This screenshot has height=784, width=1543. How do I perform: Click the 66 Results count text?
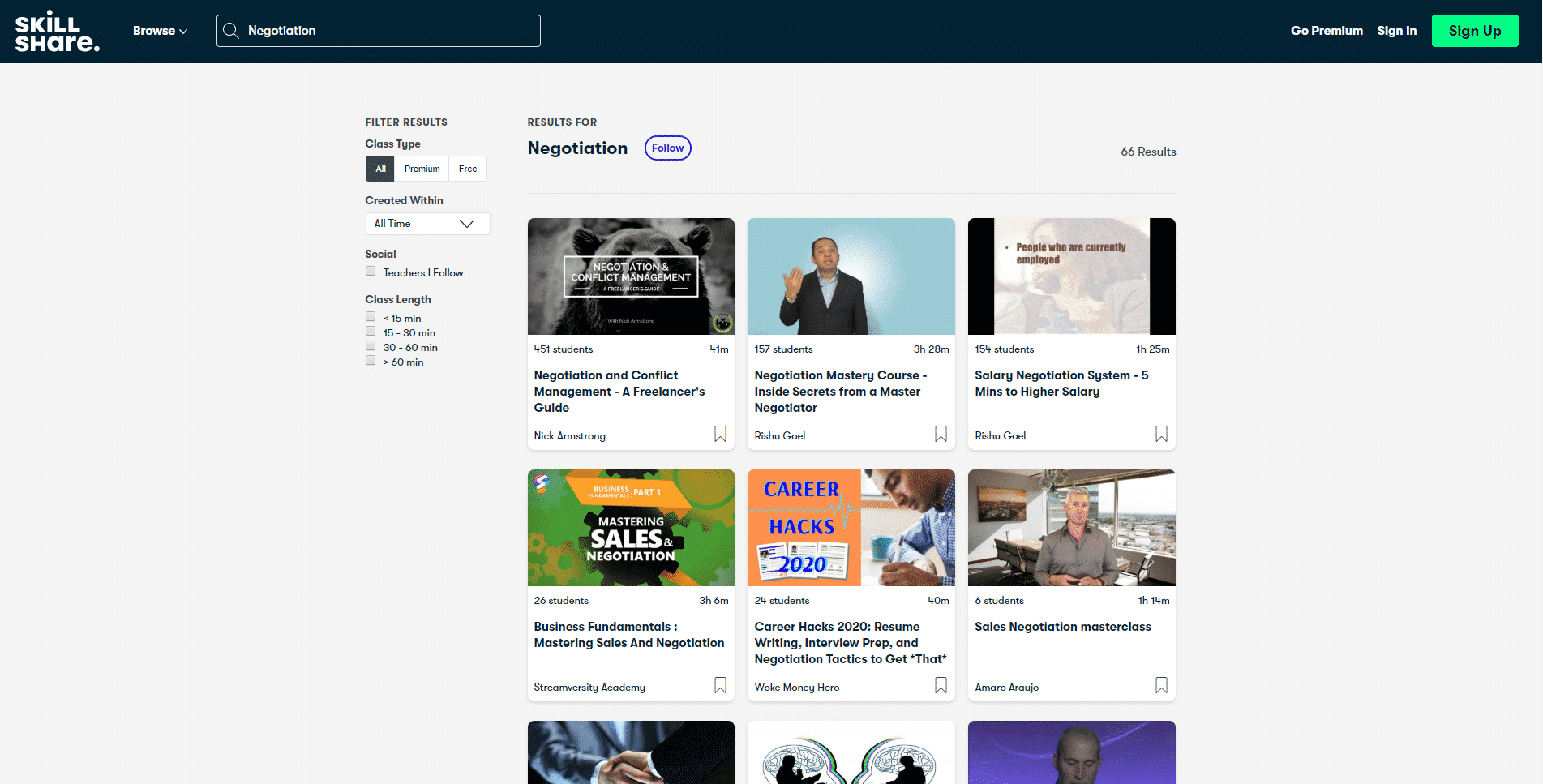(x=1148, y=152)
